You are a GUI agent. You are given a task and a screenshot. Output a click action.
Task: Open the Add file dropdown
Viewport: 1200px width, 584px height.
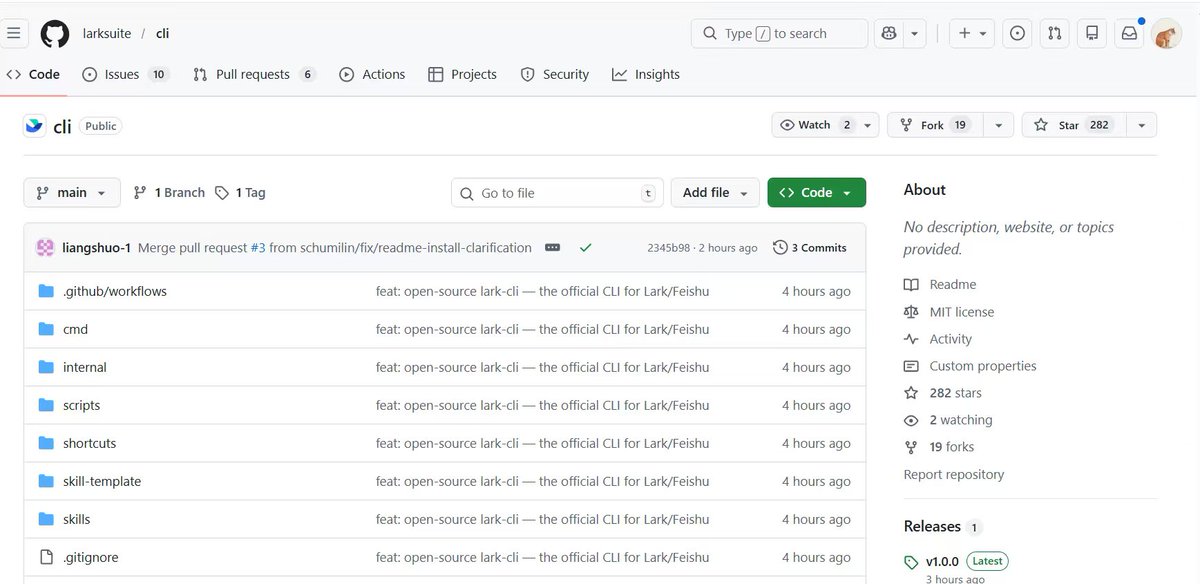[x=716, y=193]
